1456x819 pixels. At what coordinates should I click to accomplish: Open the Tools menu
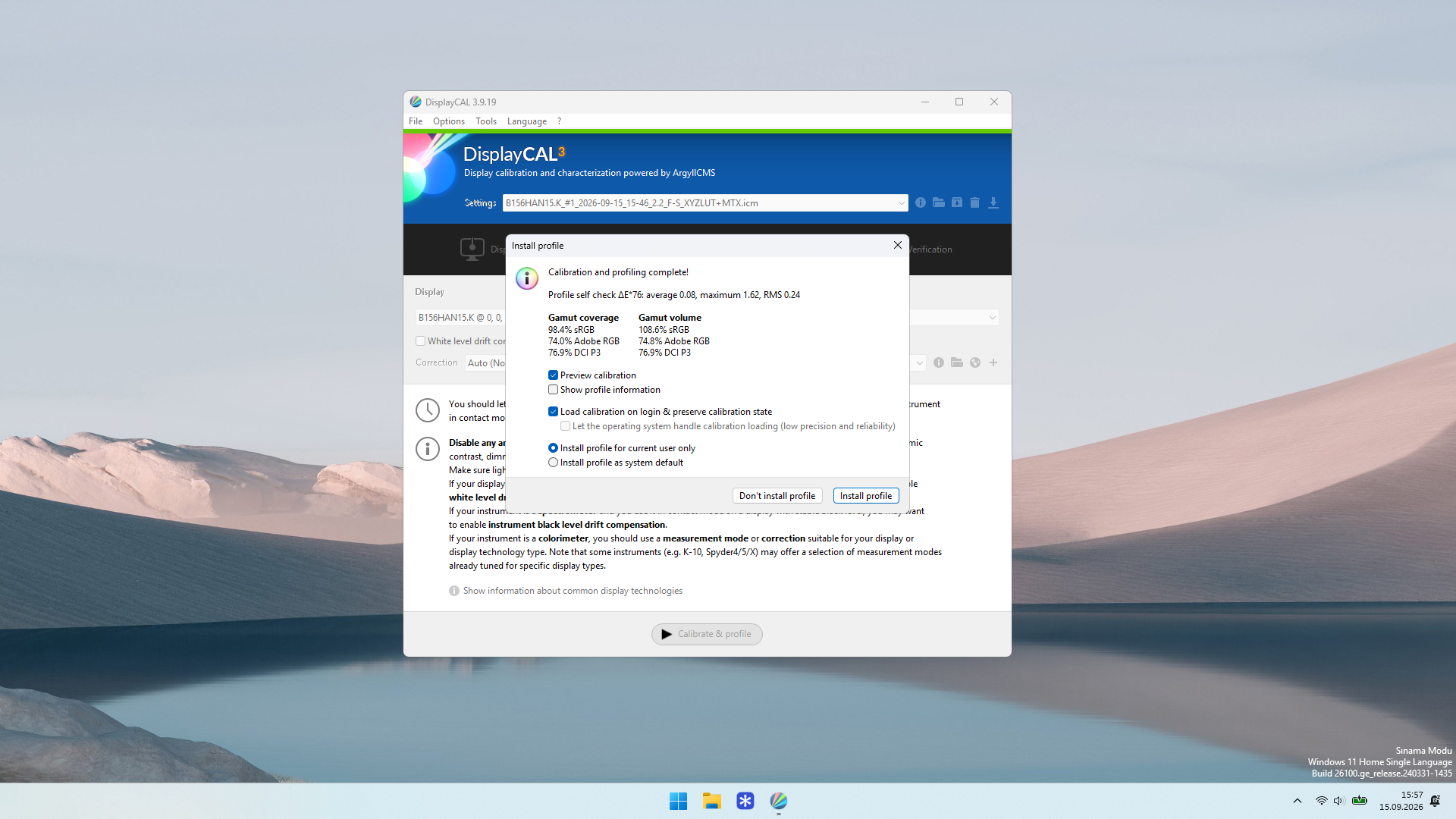point(486,121)
